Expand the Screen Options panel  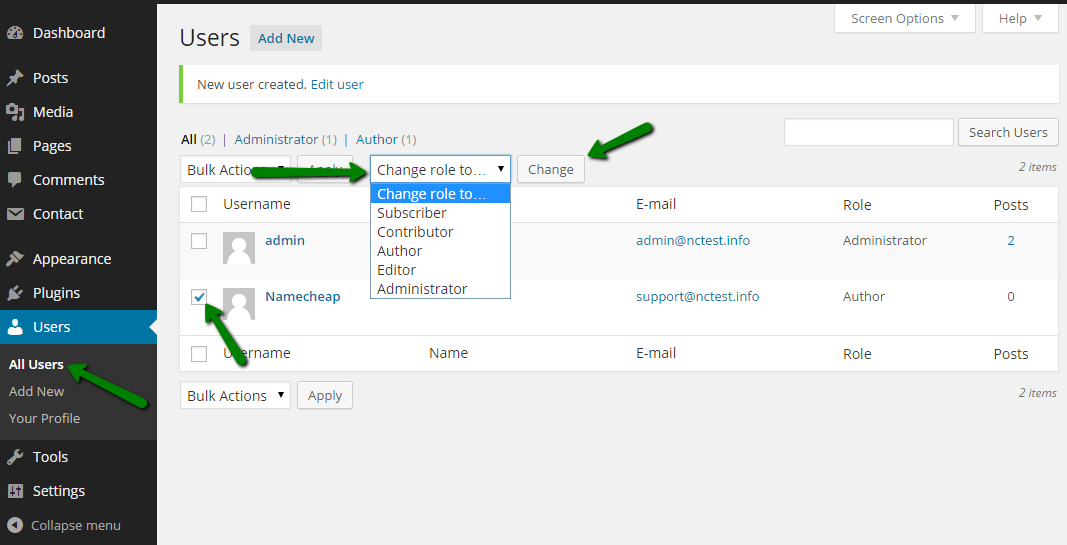coord(904,18)
